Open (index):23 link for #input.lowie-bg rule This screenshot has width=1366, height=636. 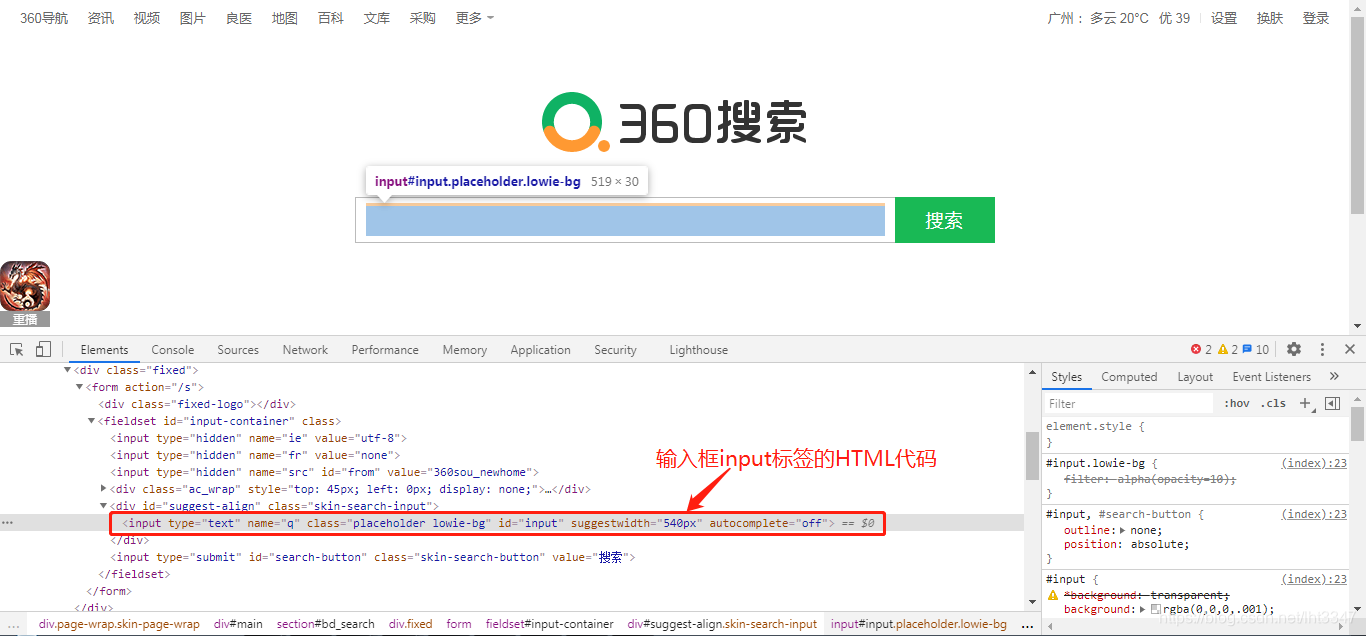pyautogui.click(x=1314, y=463)
